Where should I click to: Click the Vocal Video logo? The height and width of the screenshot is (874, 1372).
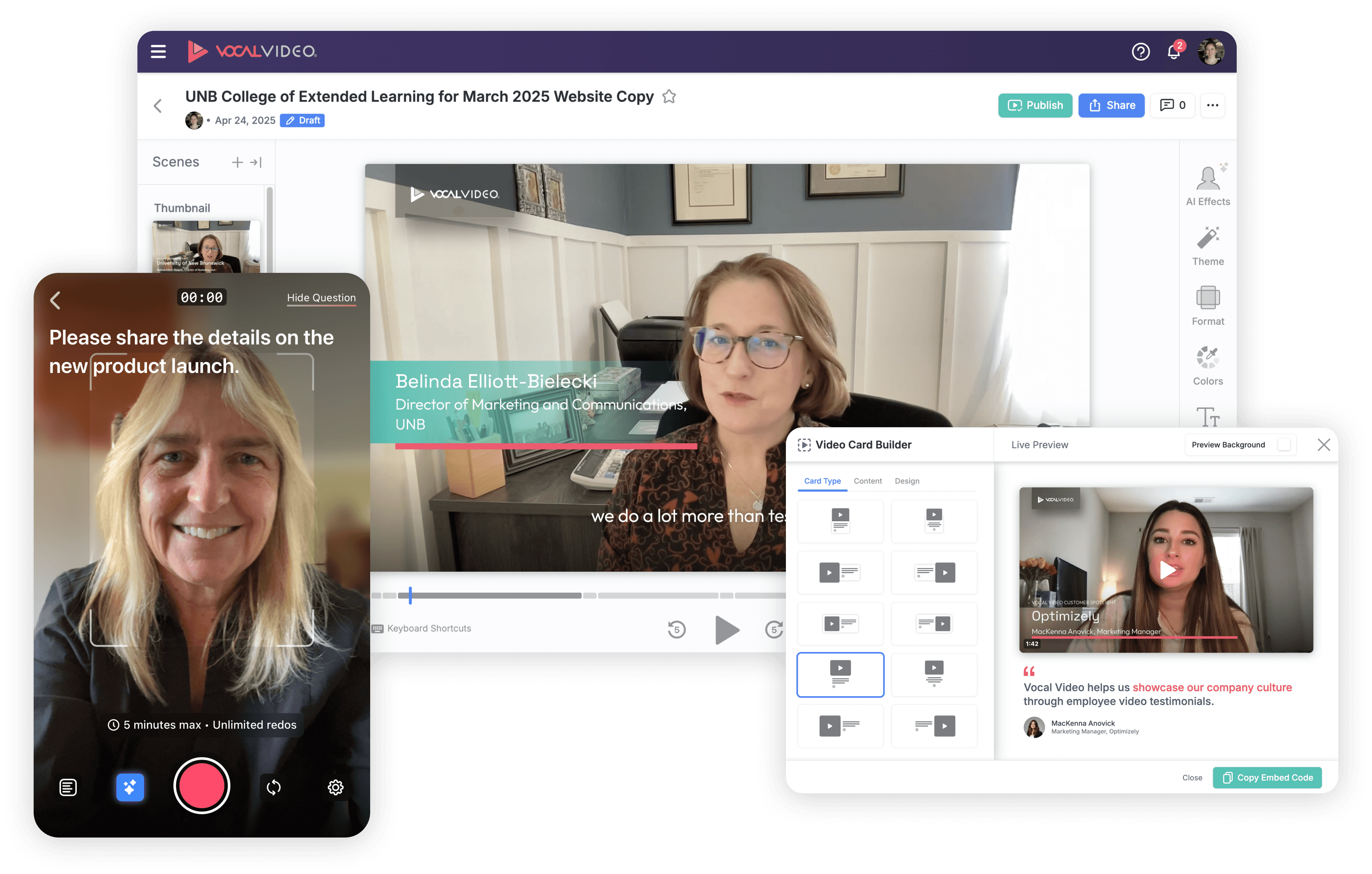click(252, 51)
